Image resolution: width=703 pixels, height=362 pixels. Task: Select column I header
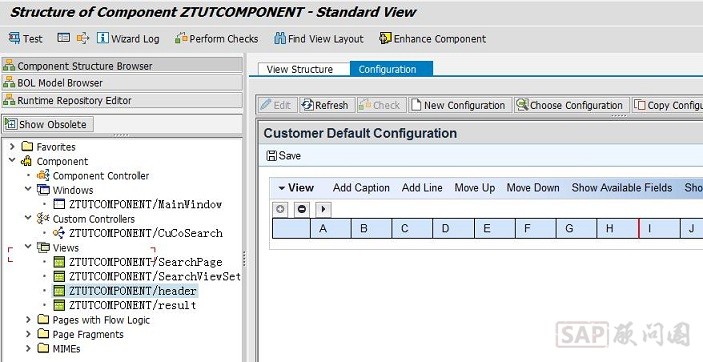pyautogui.click(x=659, y=228)
